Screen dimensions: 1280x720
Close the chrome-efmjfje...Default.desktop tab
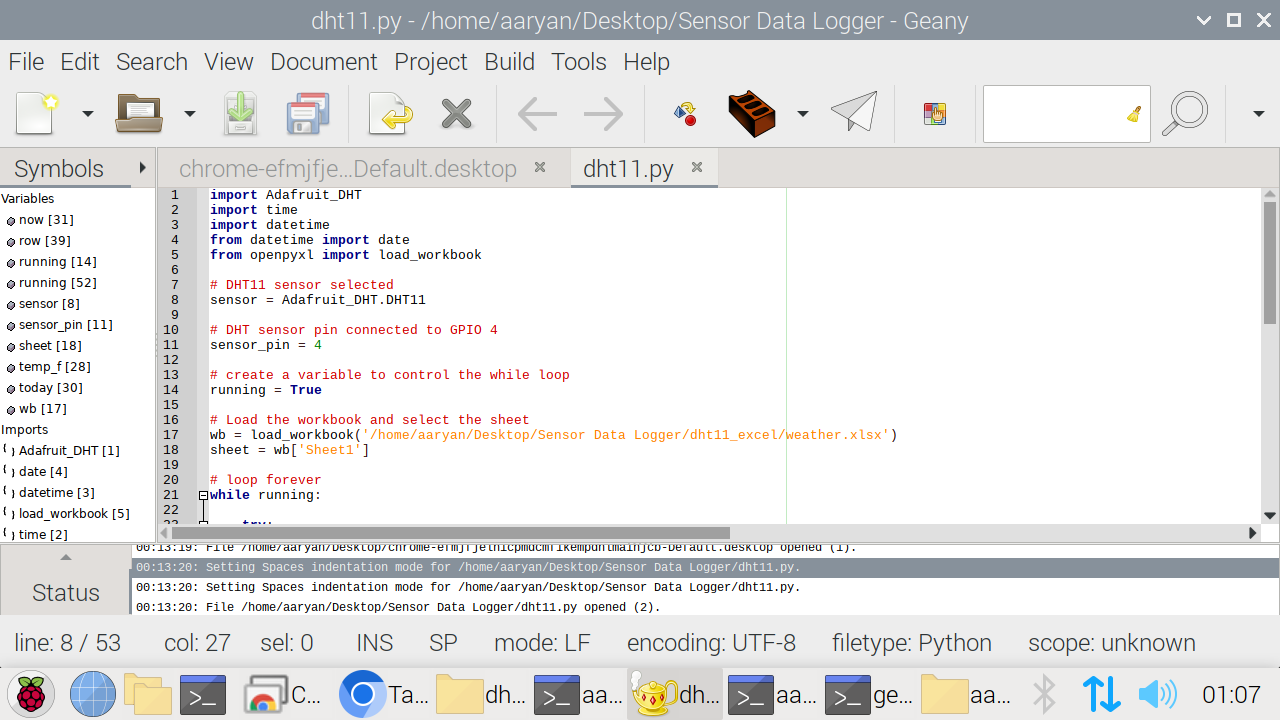[540, 168]
